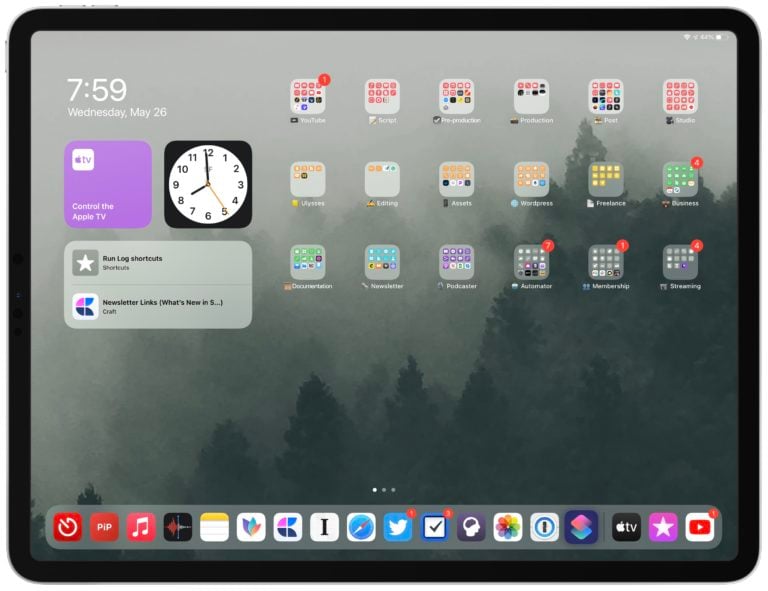
Task: Open Apple Music from the dock
Action: 141,527
